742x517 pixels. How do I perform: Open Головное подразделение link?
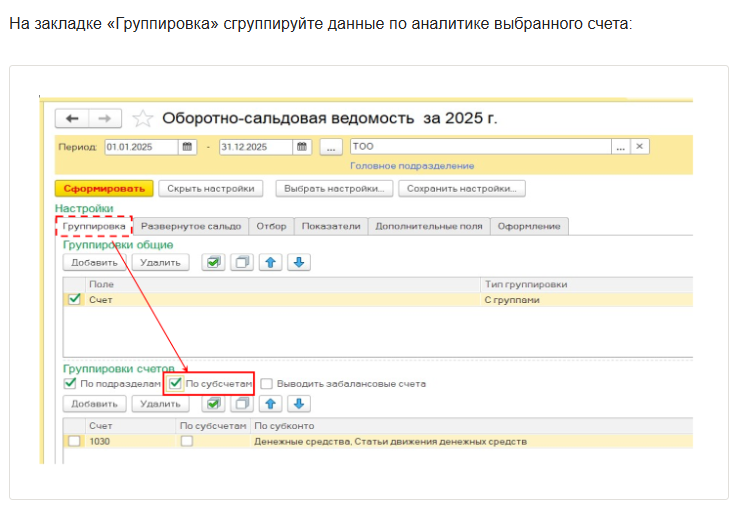click(412, 166)
